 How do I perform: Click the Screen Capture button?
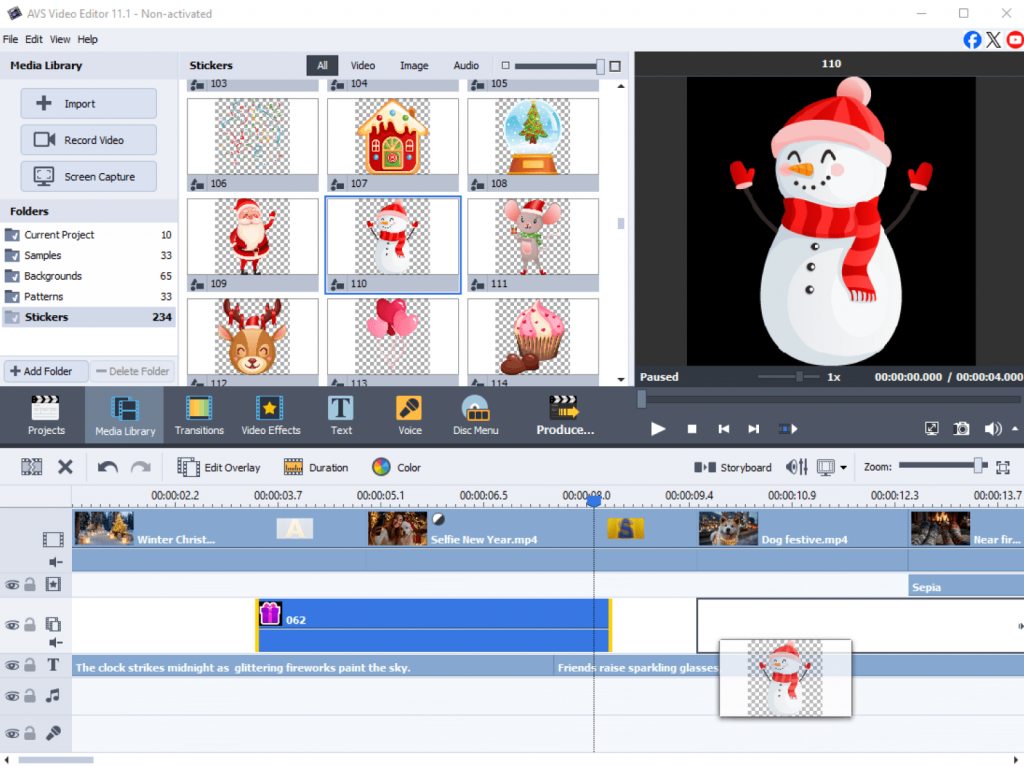click(x=89, y=177)
